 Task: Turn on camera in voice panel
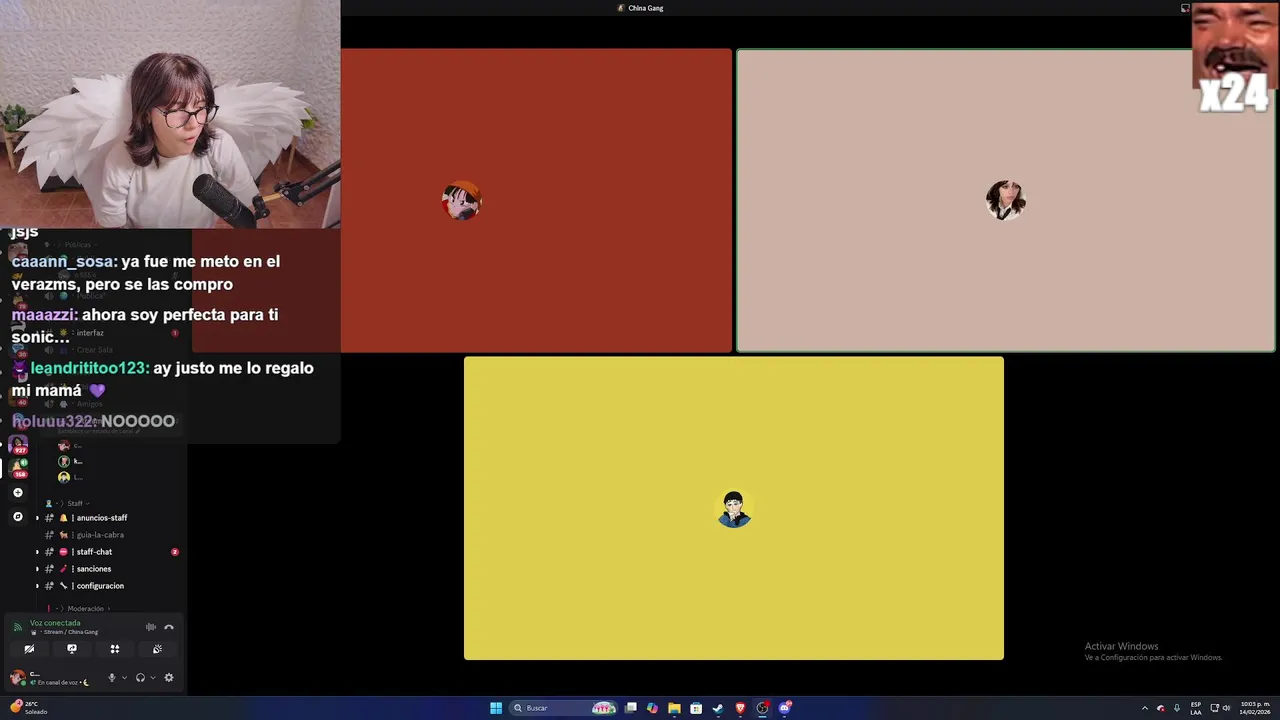click(29, 649)
